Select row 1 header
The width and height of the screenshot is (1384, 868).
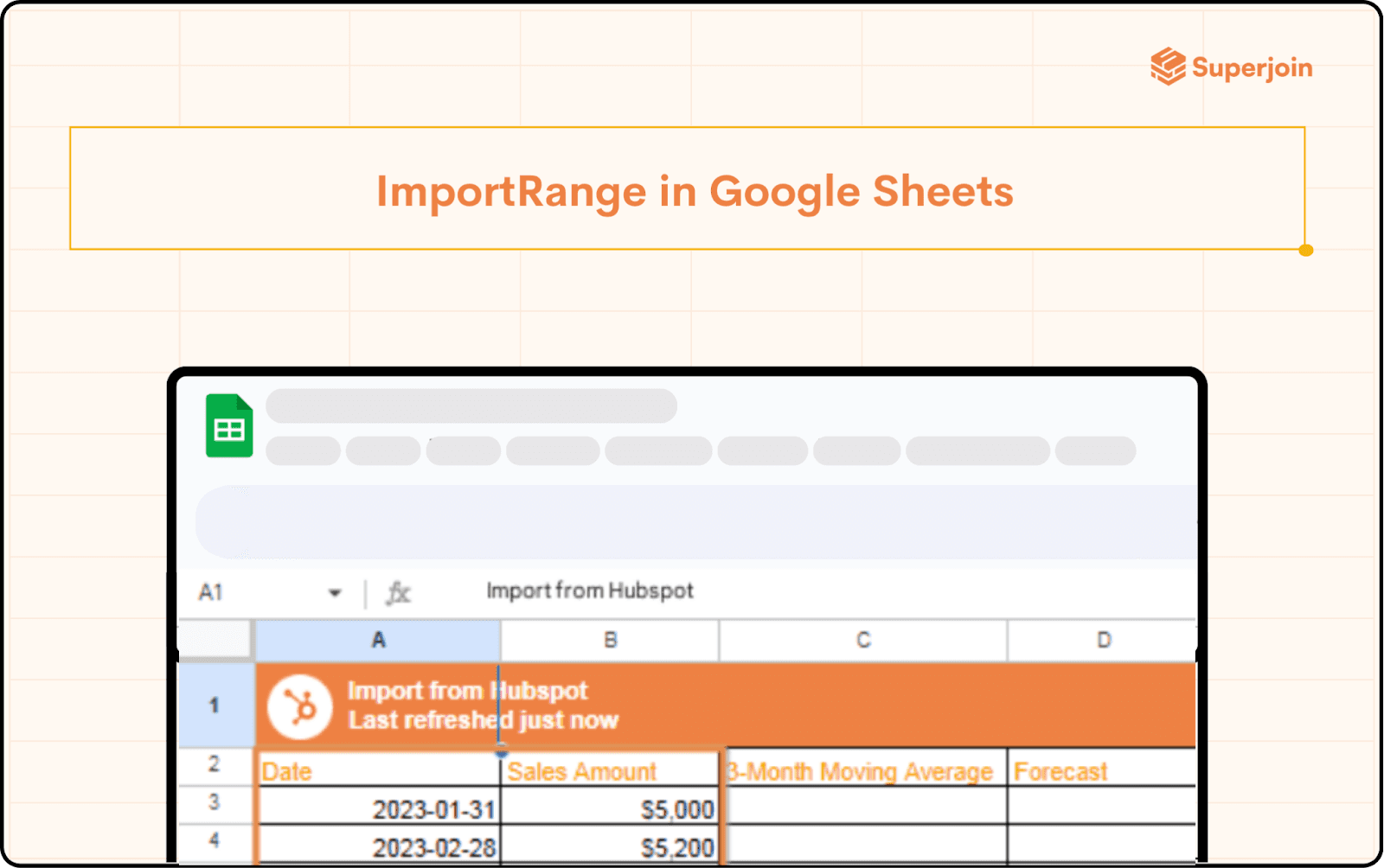coord(215,705)
